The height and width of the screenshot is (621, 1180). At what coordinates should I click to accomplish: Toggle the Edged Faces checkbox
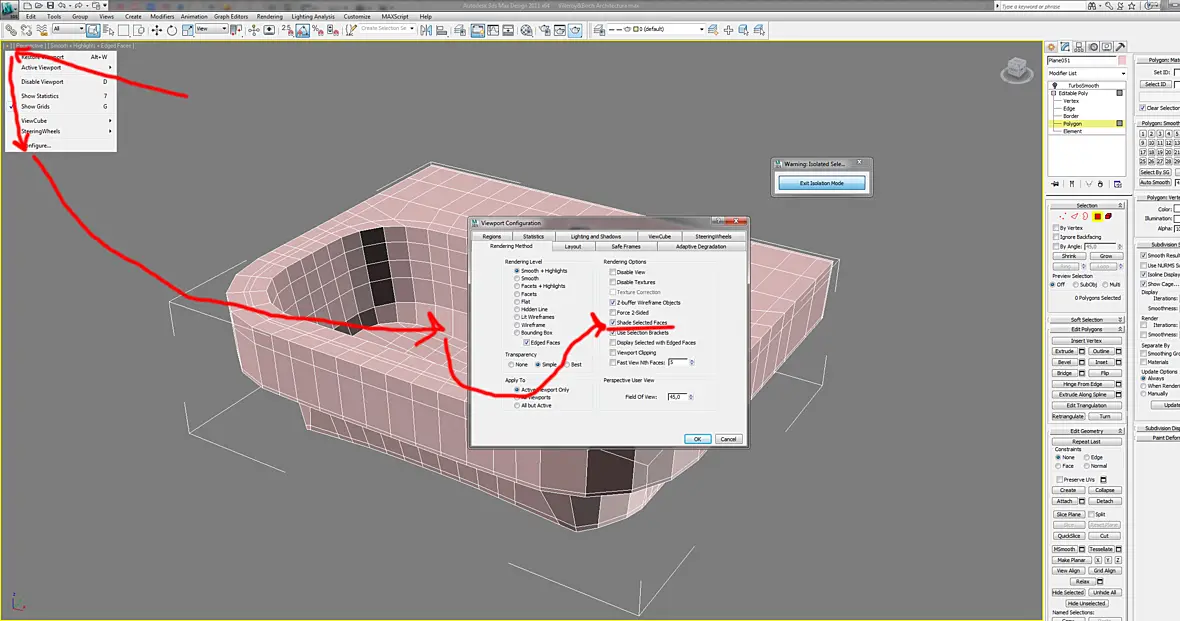click(526, 342)
